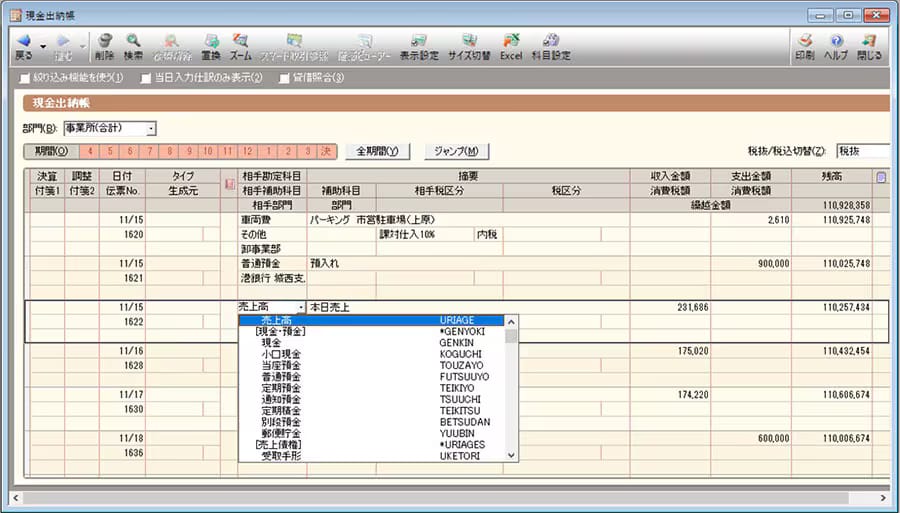
Task: Select the [売上債権] group entry
Action: tap(371, 445)
